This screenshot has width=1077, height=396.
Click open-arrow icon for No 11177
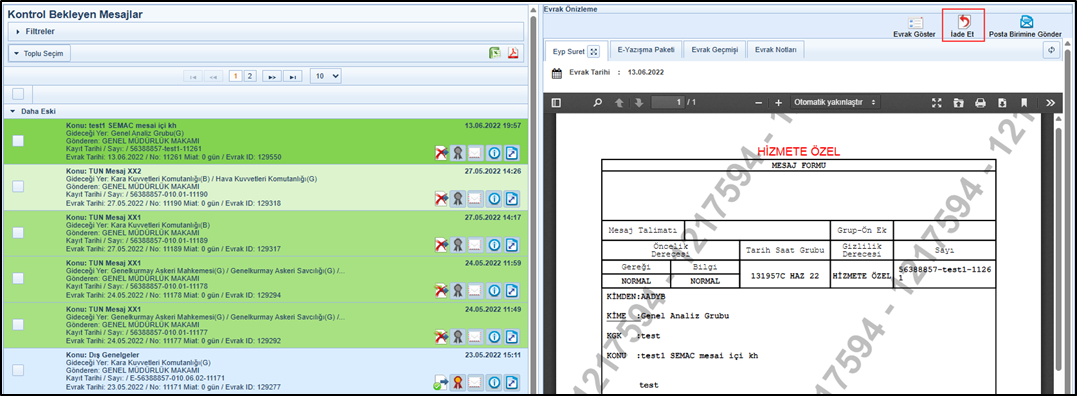(x=511, y=336)
